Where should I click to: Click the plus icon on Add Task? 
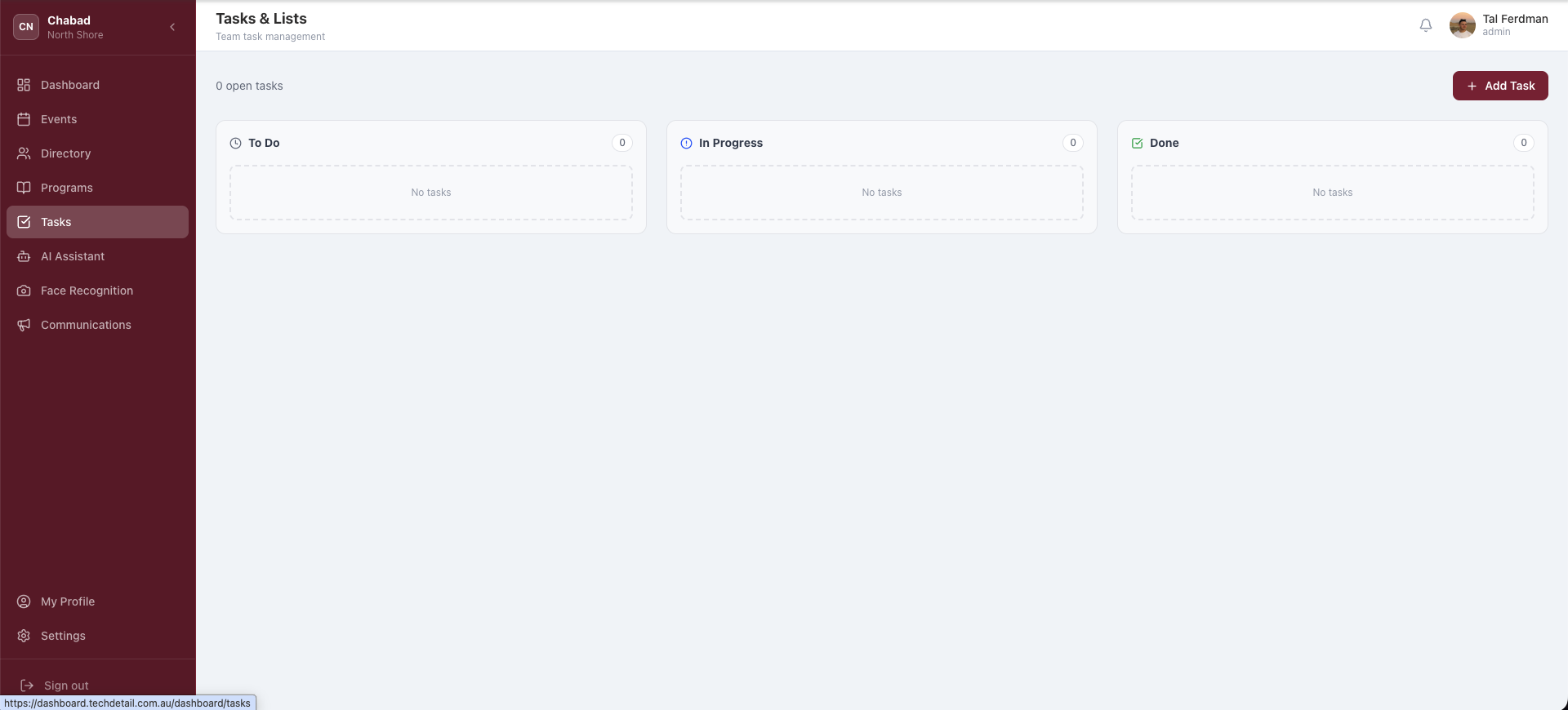pyautogui.click(x=1472, y=86)
